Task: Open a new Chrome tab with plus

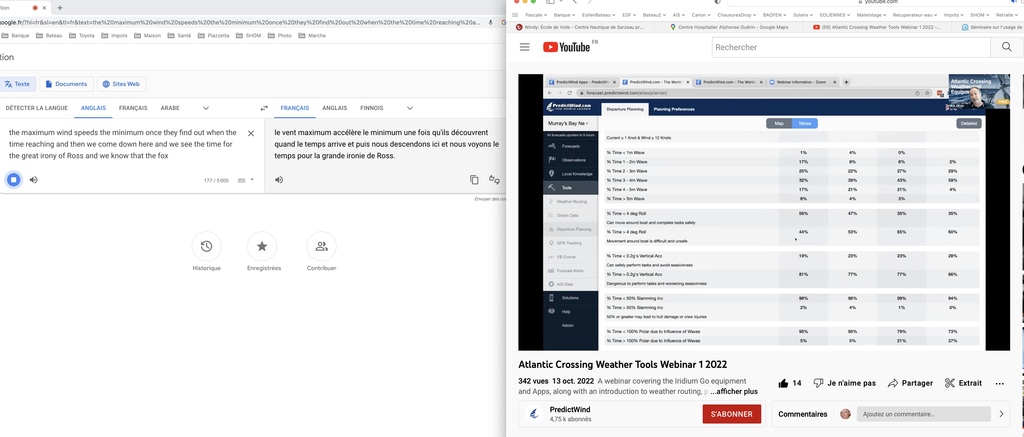Action: 59,8
